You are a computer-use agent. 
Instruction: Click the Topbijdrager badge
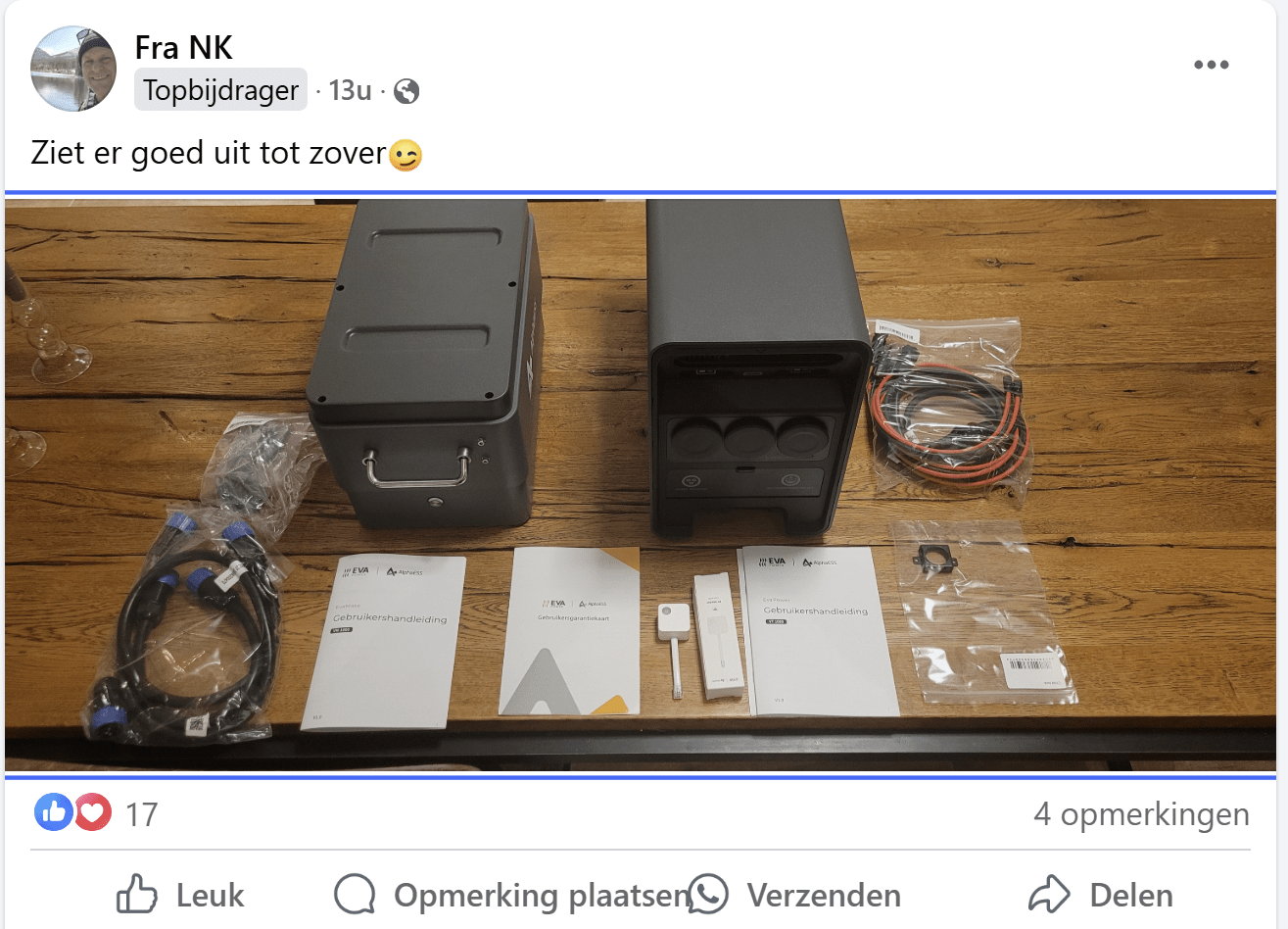220,90
